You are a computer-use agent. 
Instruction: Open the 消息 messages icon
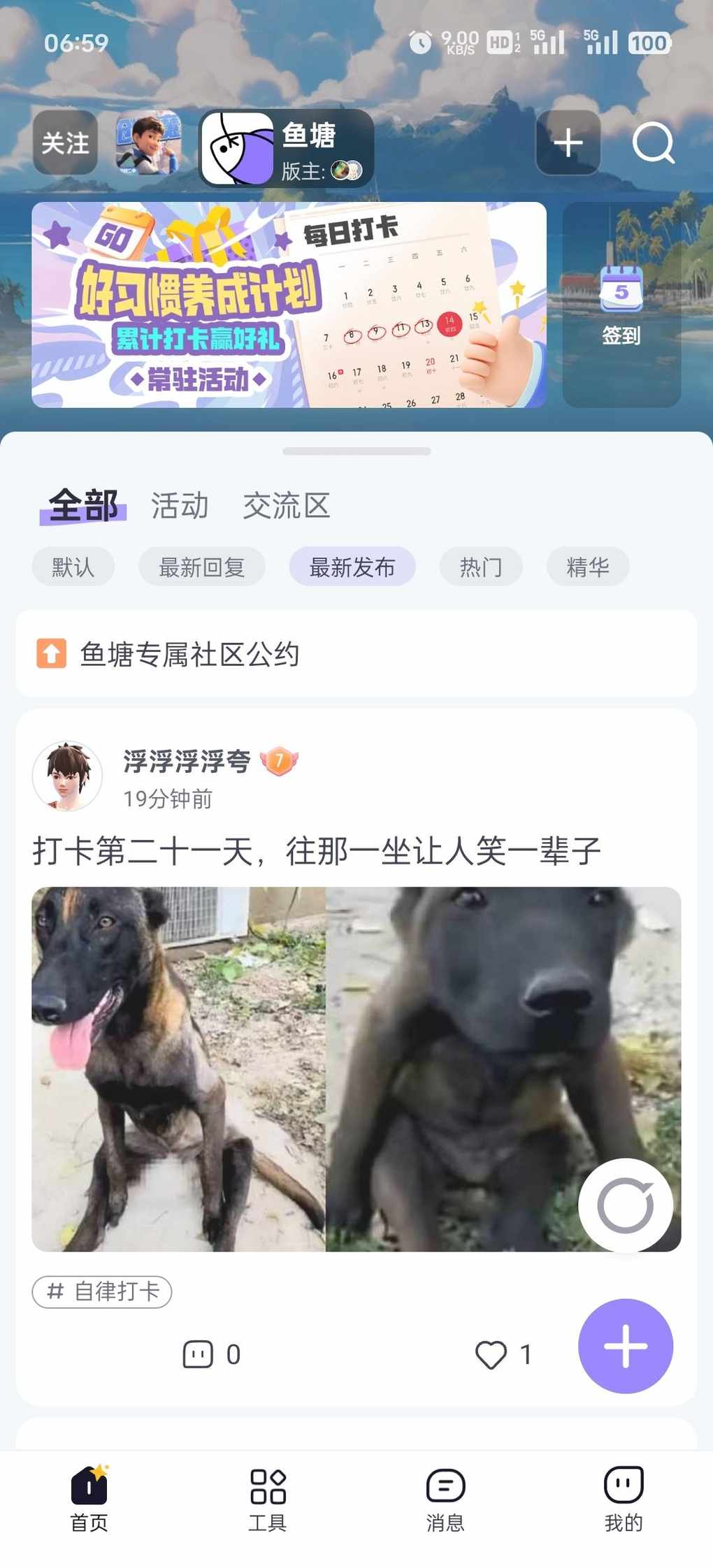tap(445, 1486)
